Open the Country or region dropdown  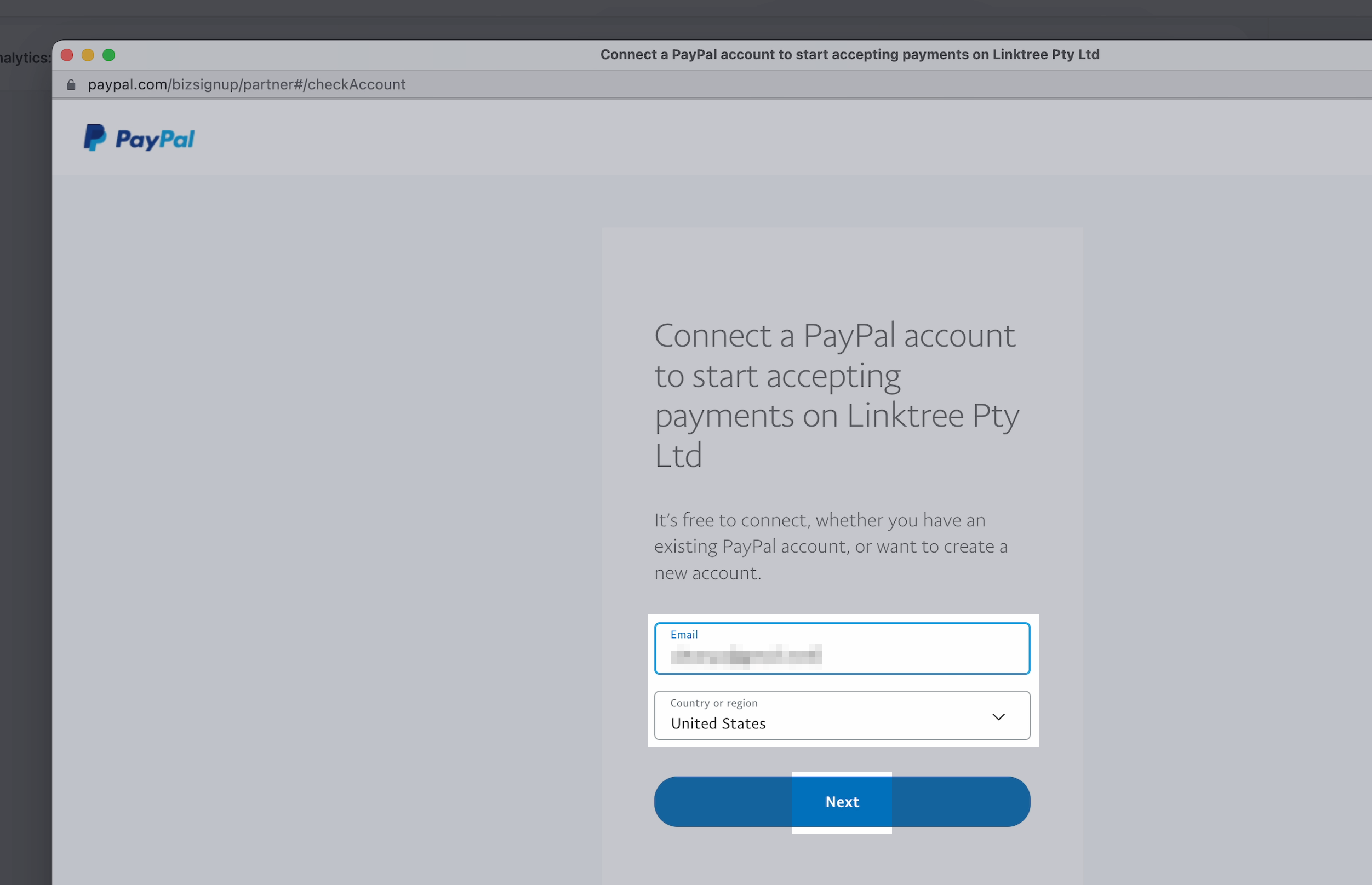tap(842, 715)
